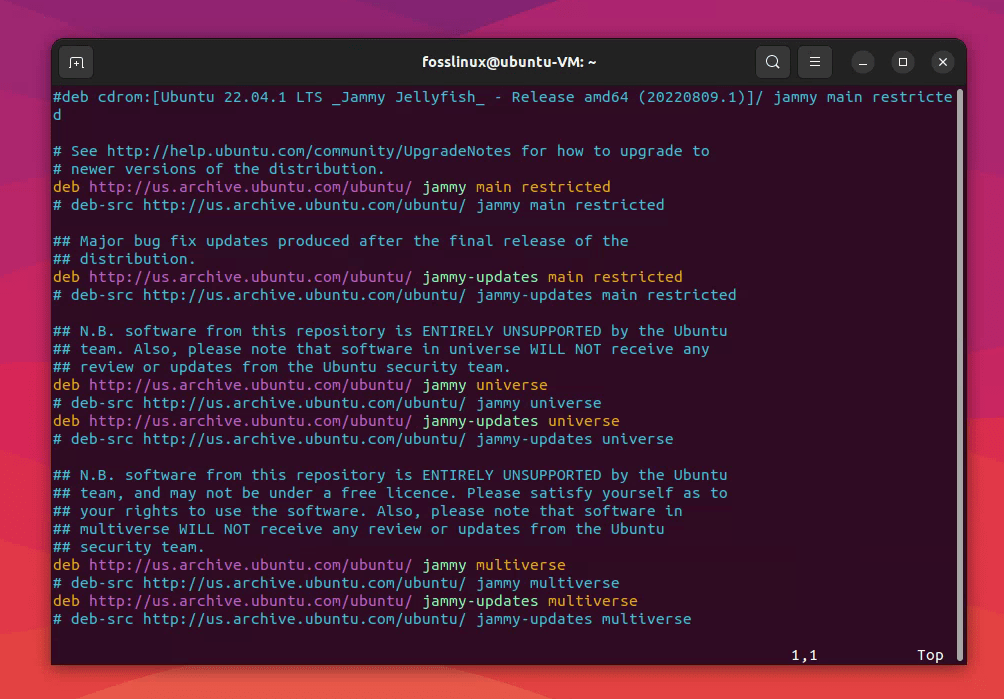Click deb jammy-updates main restricted line
This screenshot has height=699, width=1004.
pyautogui.click(x=368, y=277)
